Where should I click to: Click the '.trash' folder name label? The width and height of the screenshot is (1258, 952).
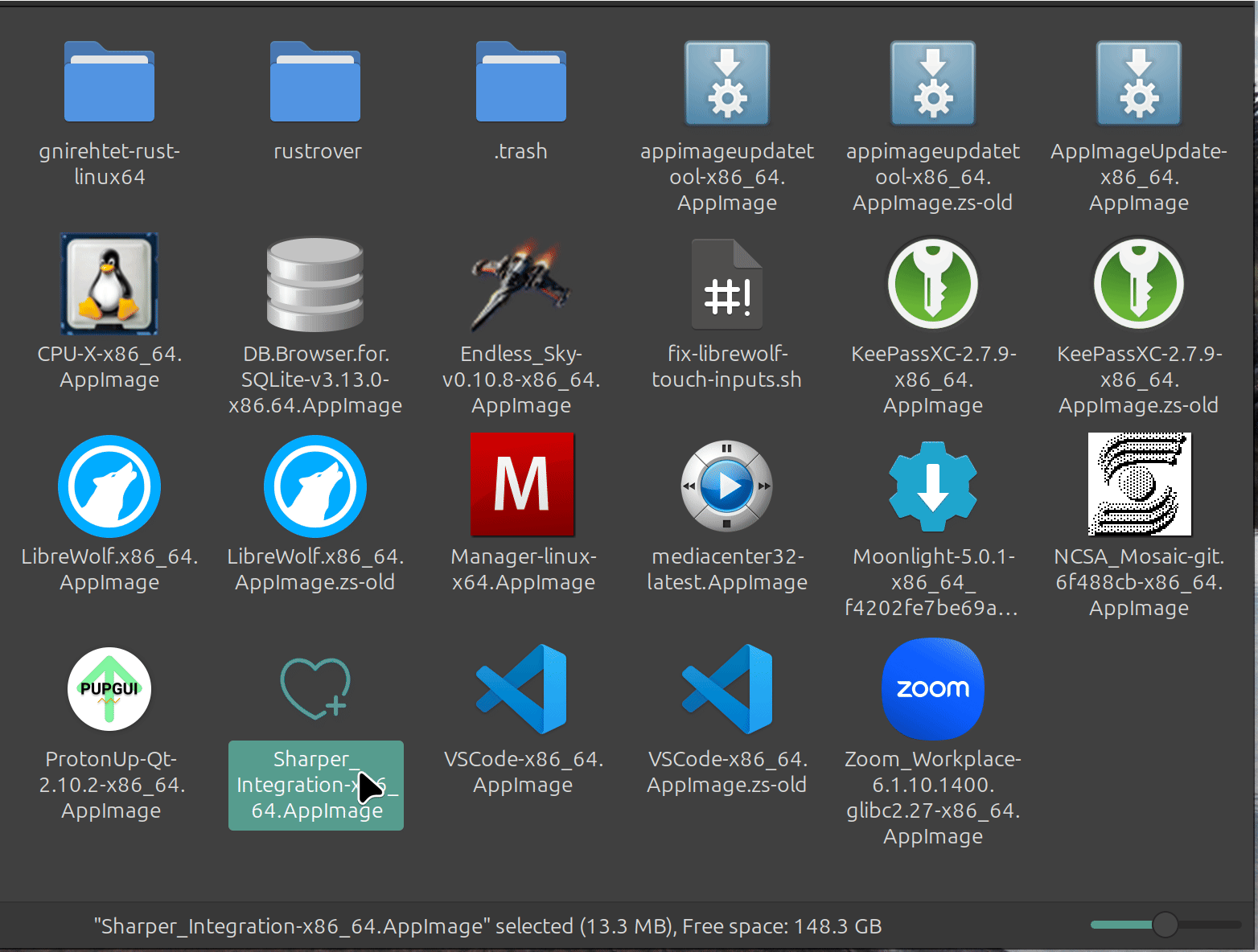point(521,151)
